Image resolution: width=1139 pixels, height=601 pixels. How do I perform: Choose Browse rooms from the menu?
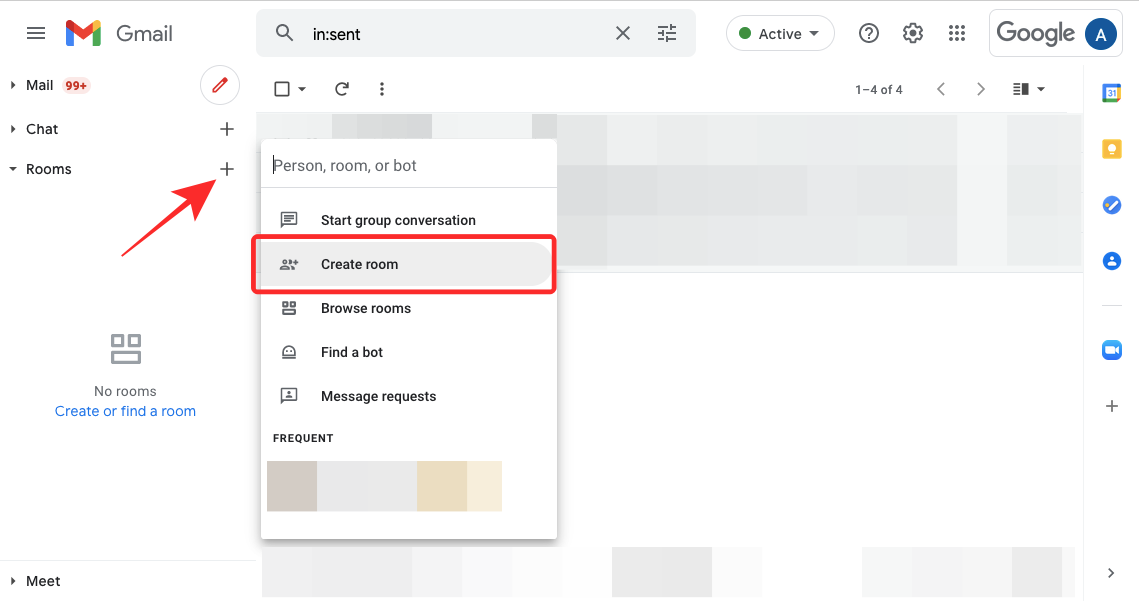tap(365, 308)
